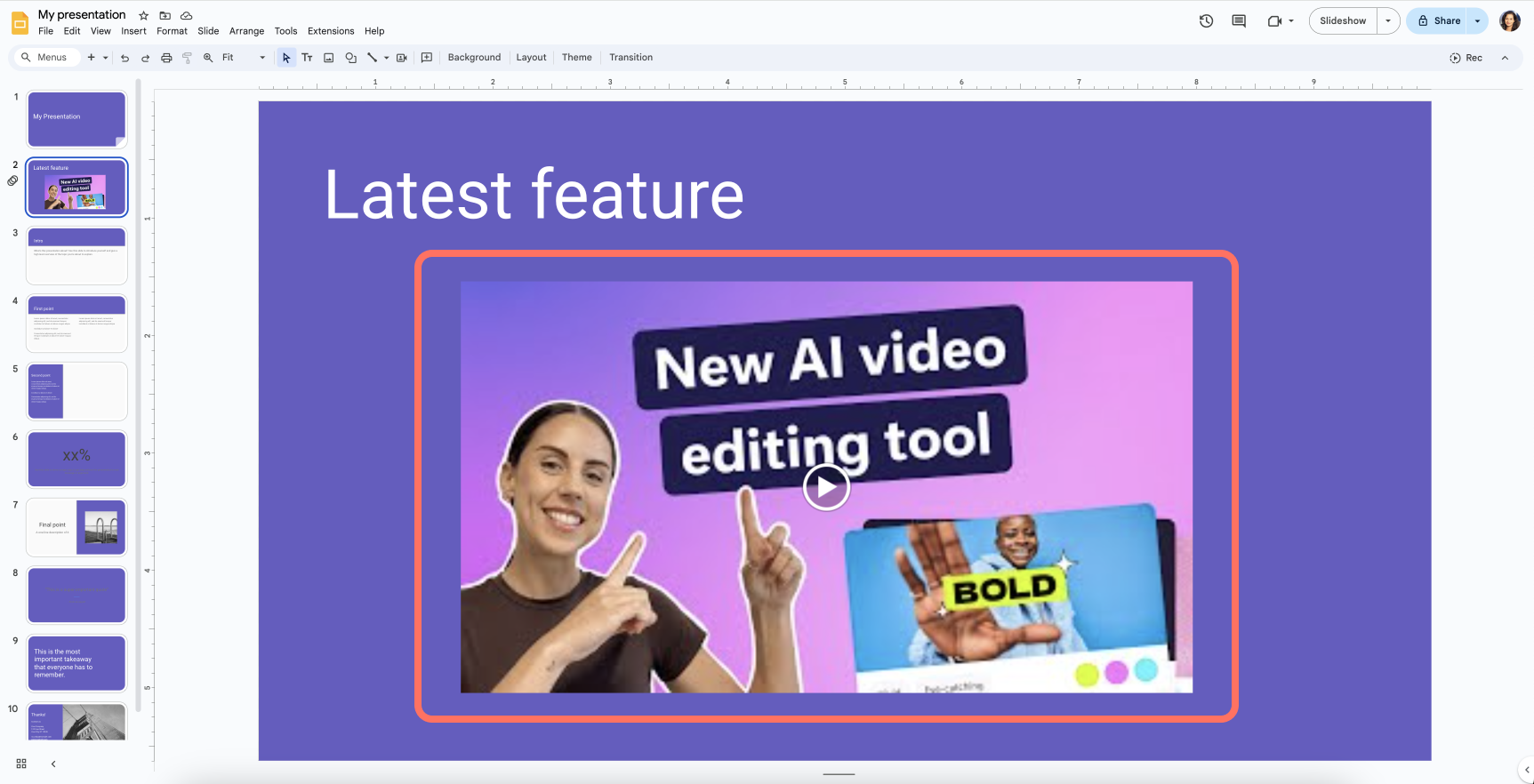1534x784 pixels.
Task: Open the Fit zoom level dropdown
Action: [x=244, y=58]
